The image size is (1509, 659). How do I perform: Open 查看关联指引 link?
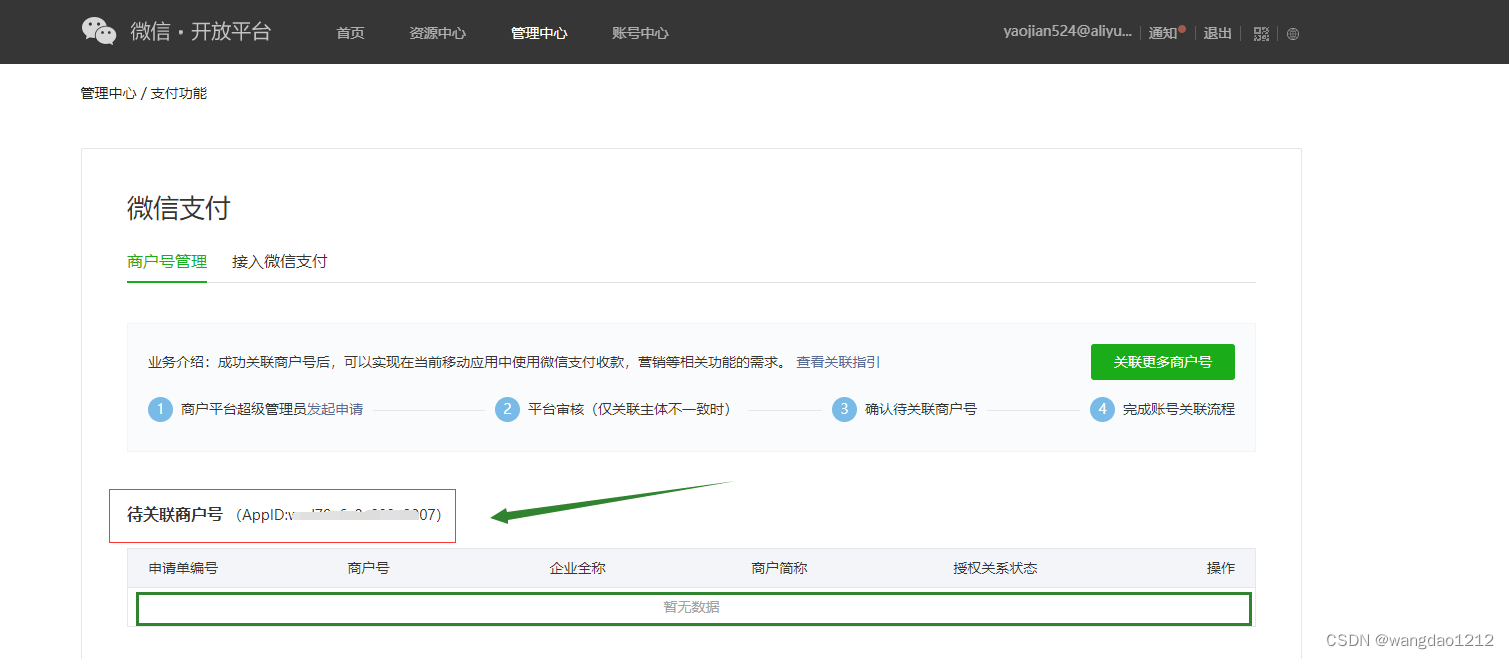point(838,362)
